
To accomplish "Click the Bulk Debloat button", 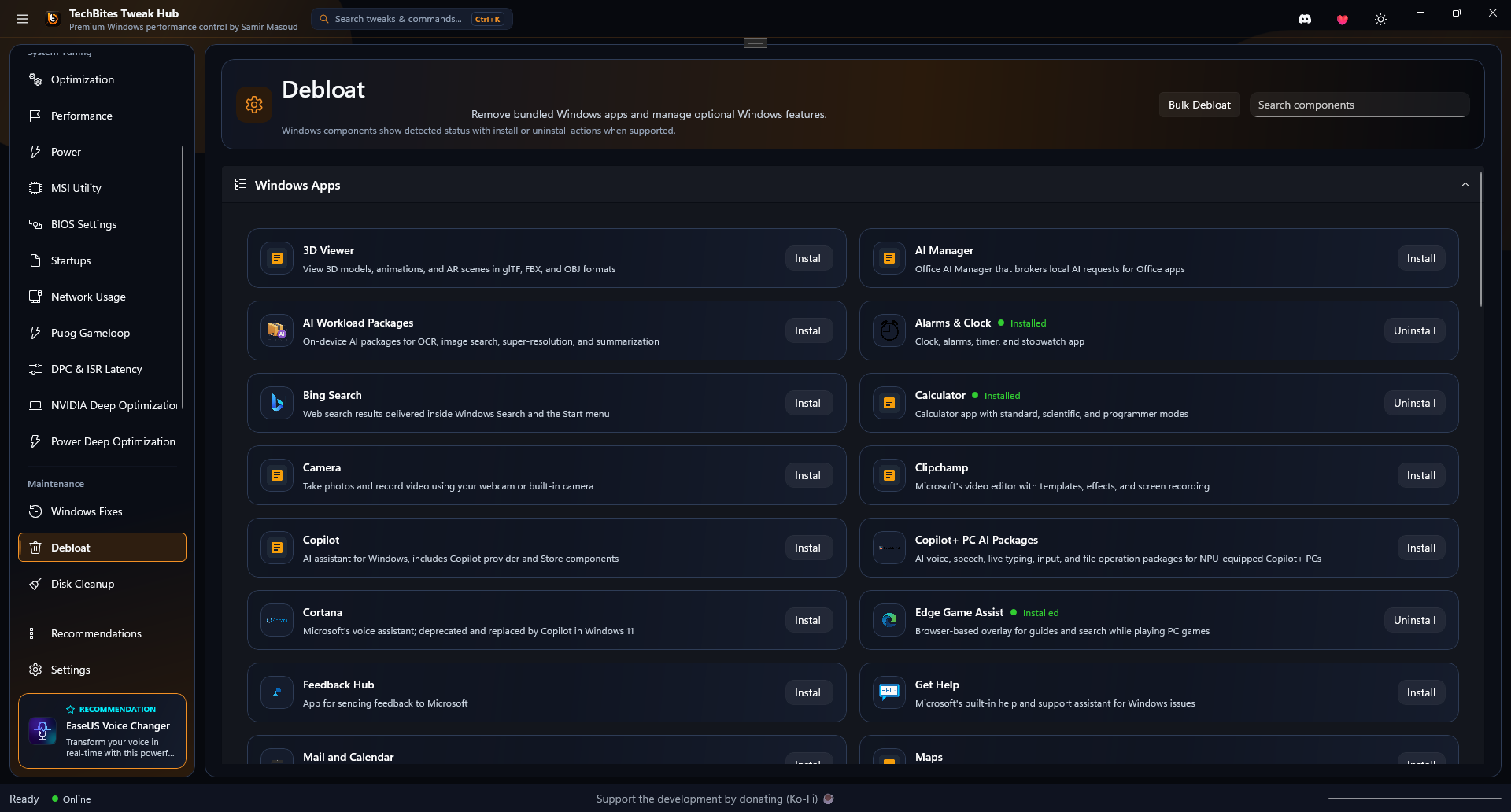I will point(1199,105).
